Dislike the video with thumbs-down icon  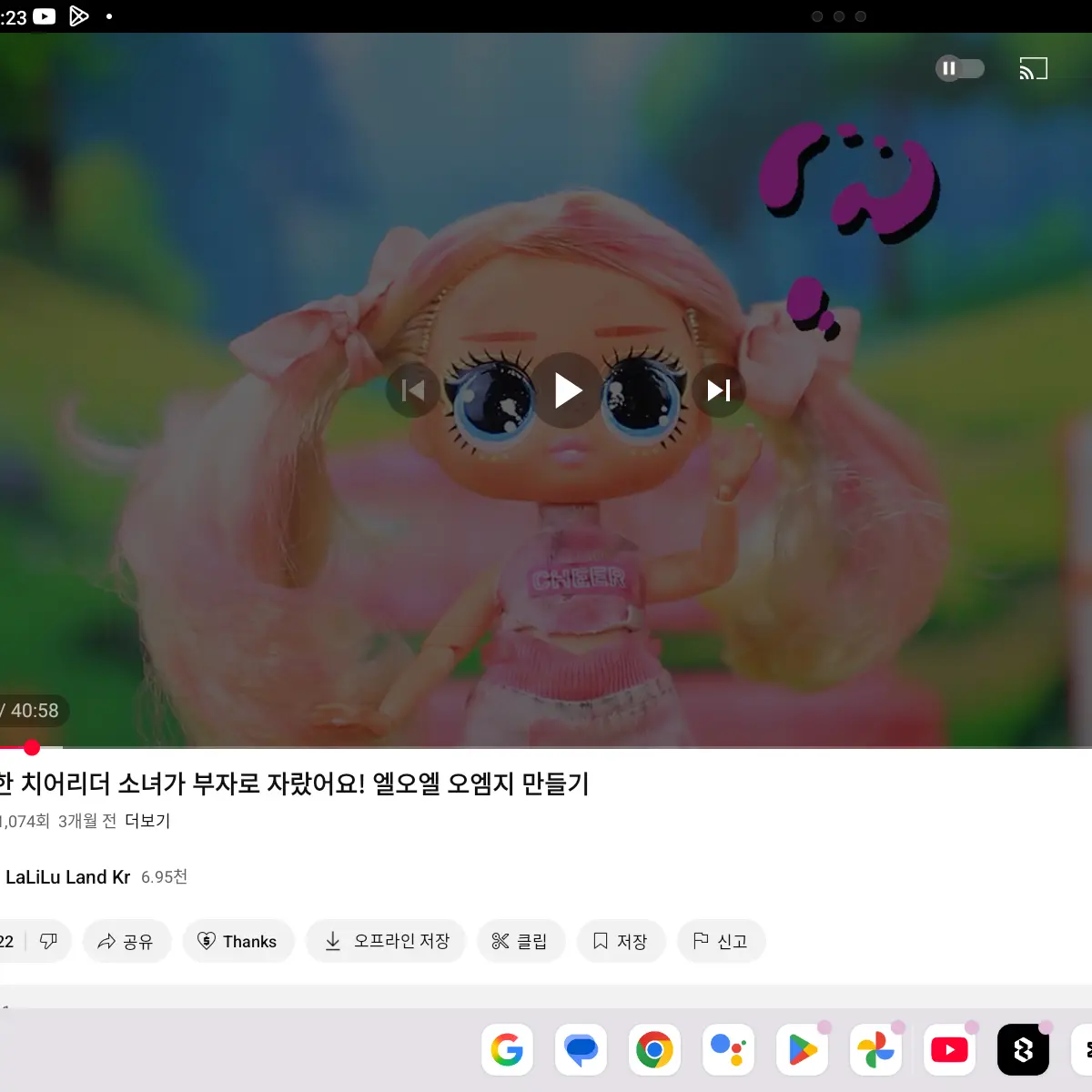point(49,941)
